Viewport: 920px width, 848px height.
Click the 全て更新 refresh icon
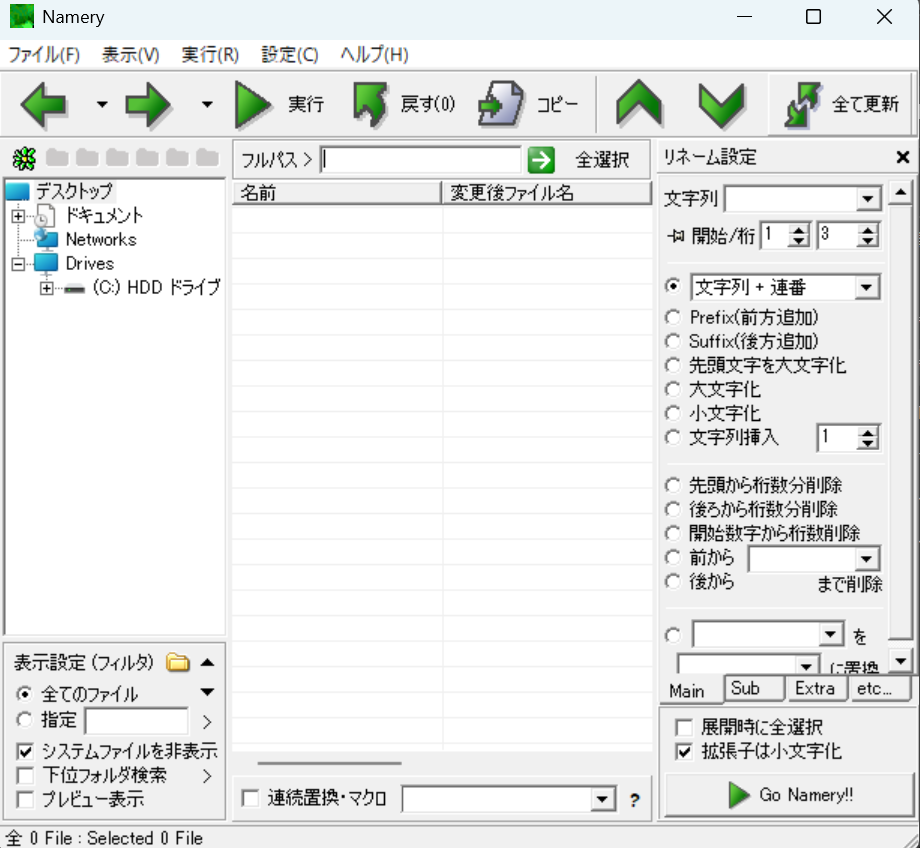[803, 104]
